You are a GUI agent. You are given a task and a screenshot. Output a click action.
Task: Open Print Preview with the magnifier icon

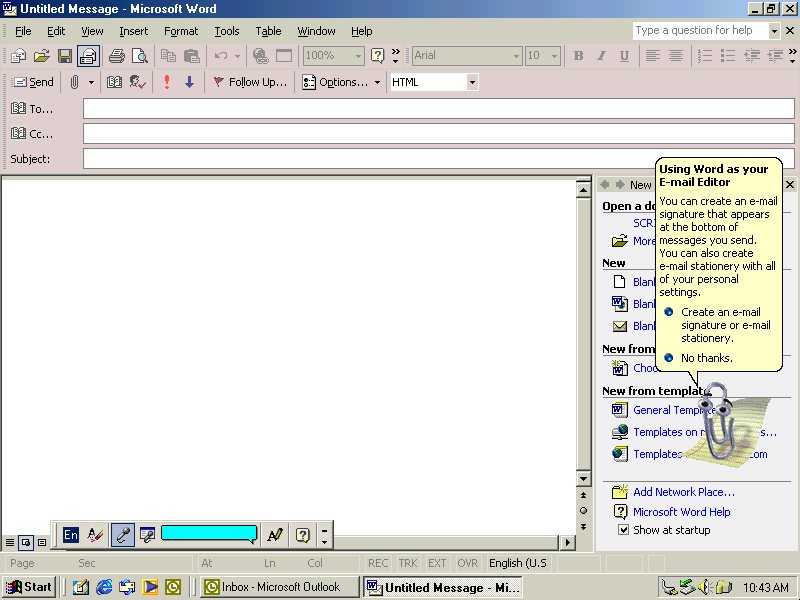pos(140,56)
